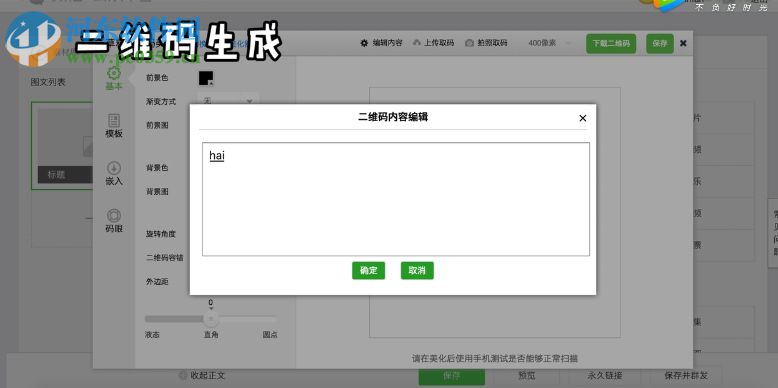Screen dimensions: 778x388
Task: Click the bottom bar green 保存 button
Action: (452, 376)
